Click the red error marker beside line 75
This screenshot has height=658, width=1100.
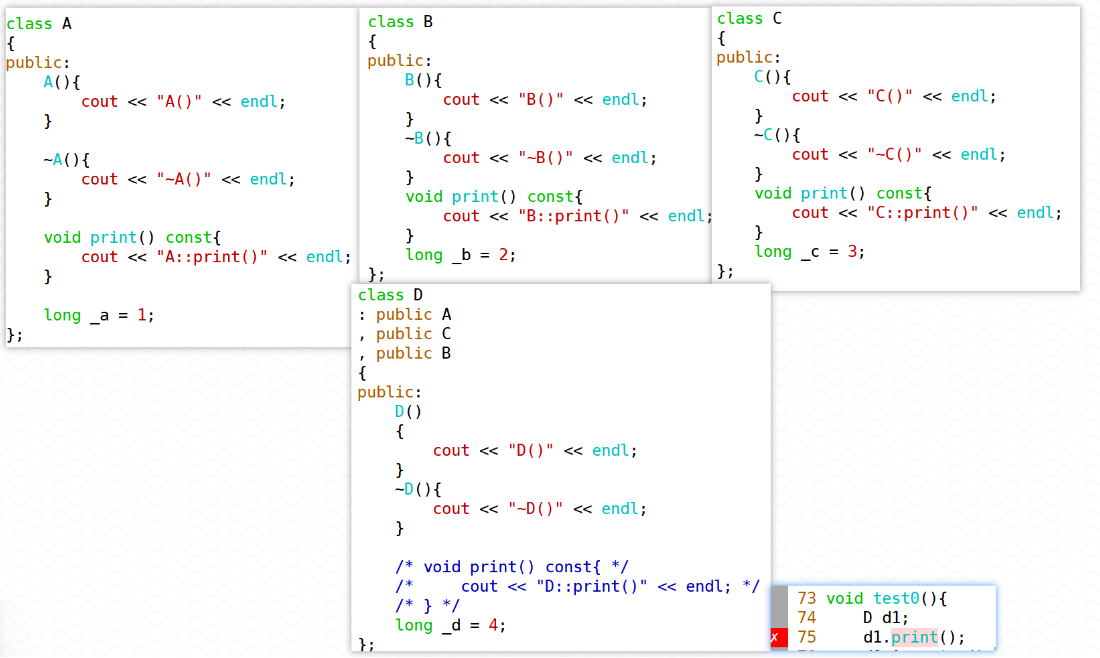pos(779,637)
